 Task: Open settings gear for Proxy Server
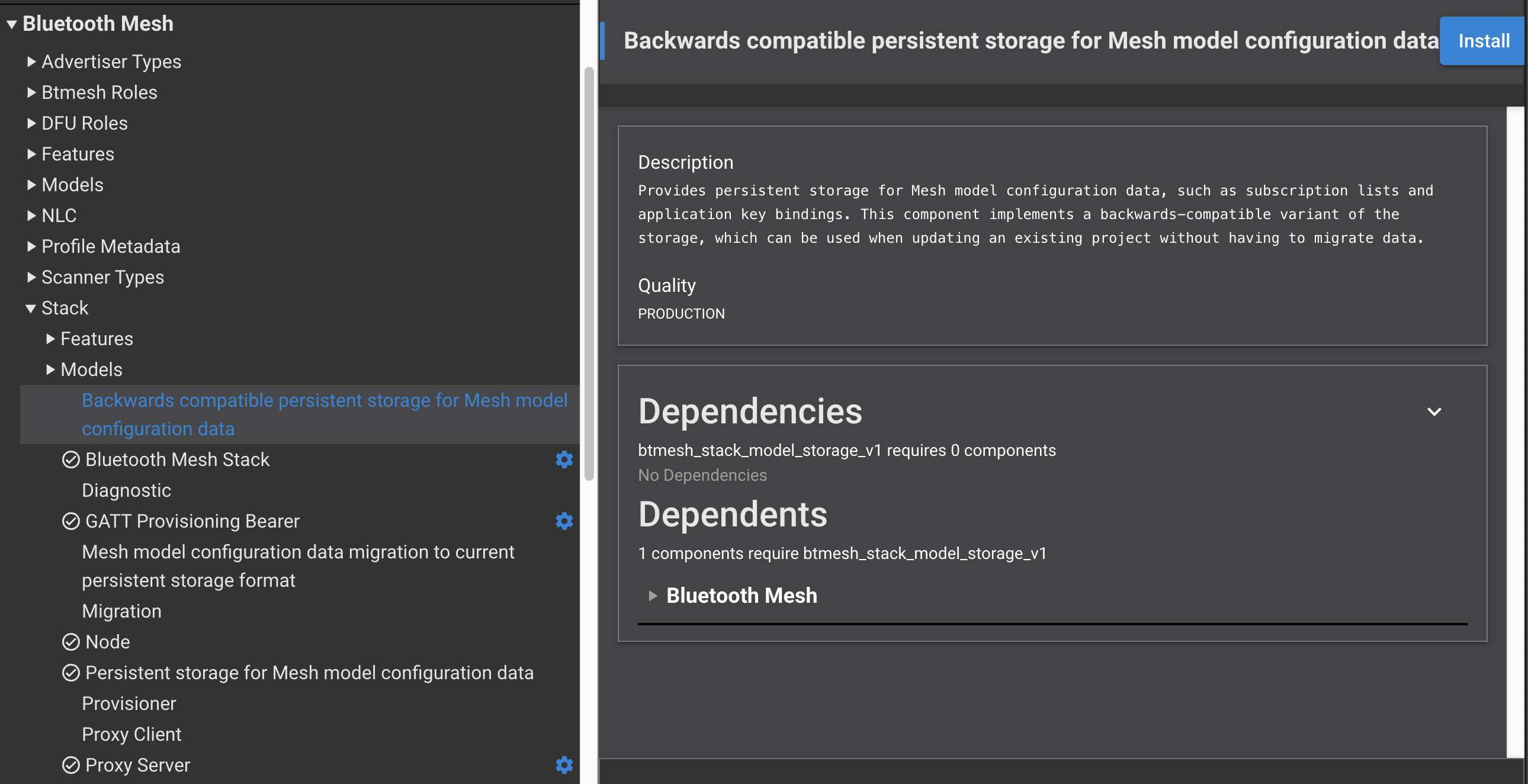(x=563, y=765)
